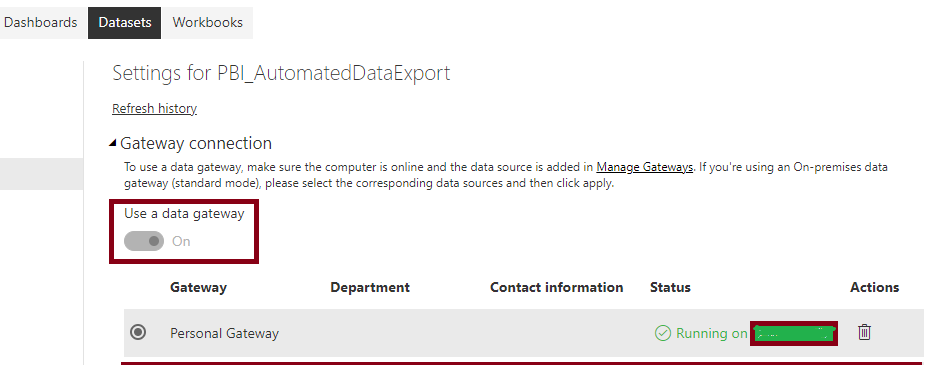951x365 pixels.
Task: Click the Department column header
Action: 370,287
